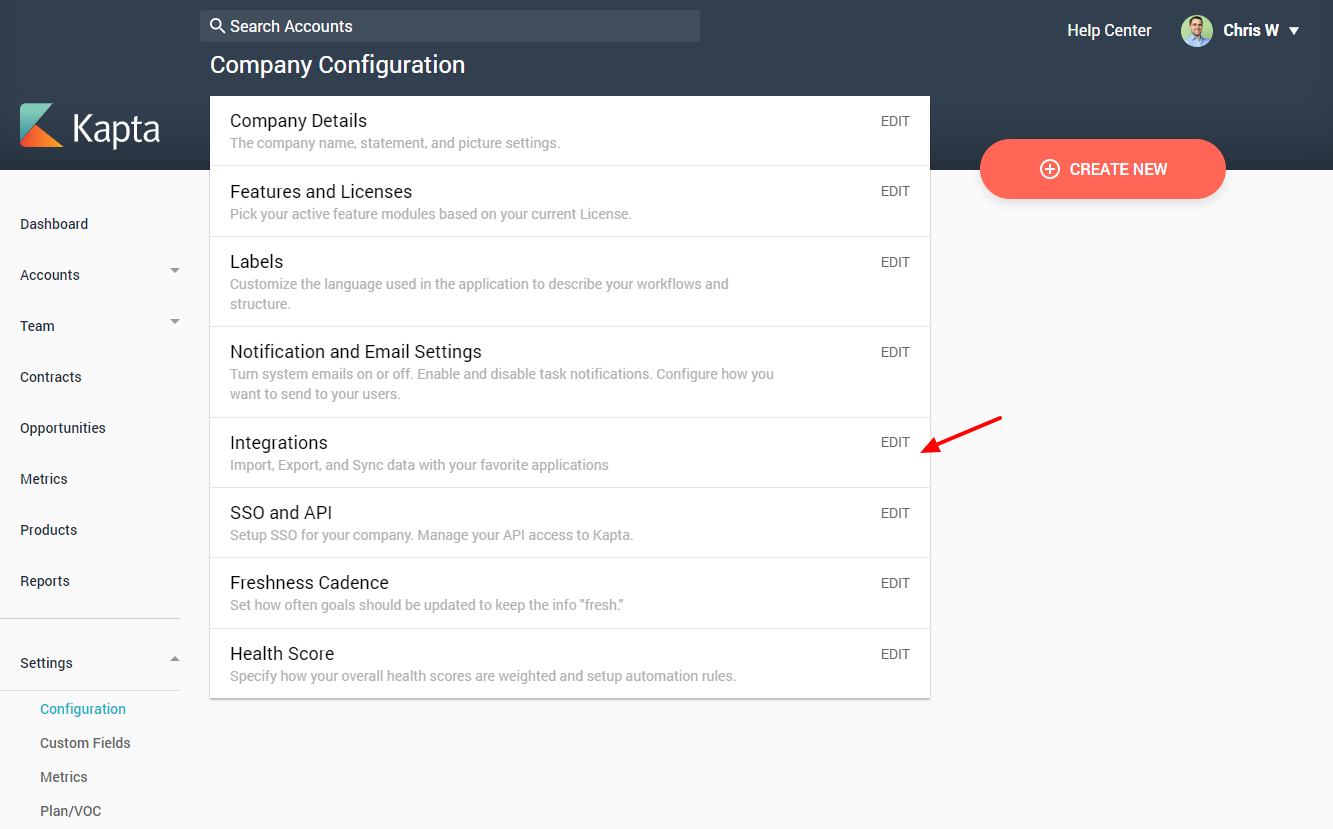Image resolution: width=1333 pixels, height=829 pixels.
Task: Expand the Accounts sidebar menu arrow
Action: click(x=175, y=271)
